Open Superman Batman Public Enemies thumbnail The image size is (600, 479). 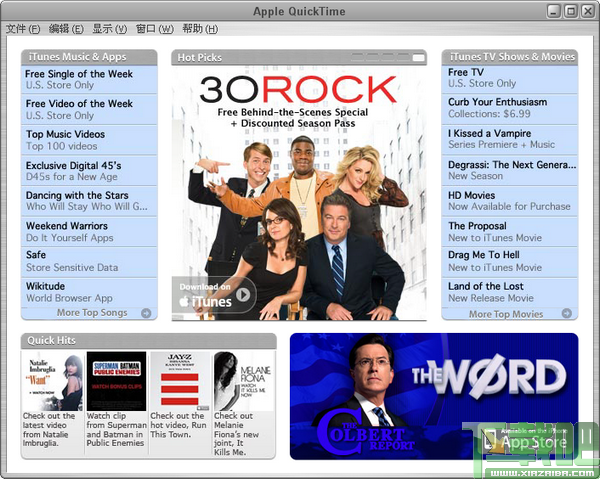(x=116, y=381)
